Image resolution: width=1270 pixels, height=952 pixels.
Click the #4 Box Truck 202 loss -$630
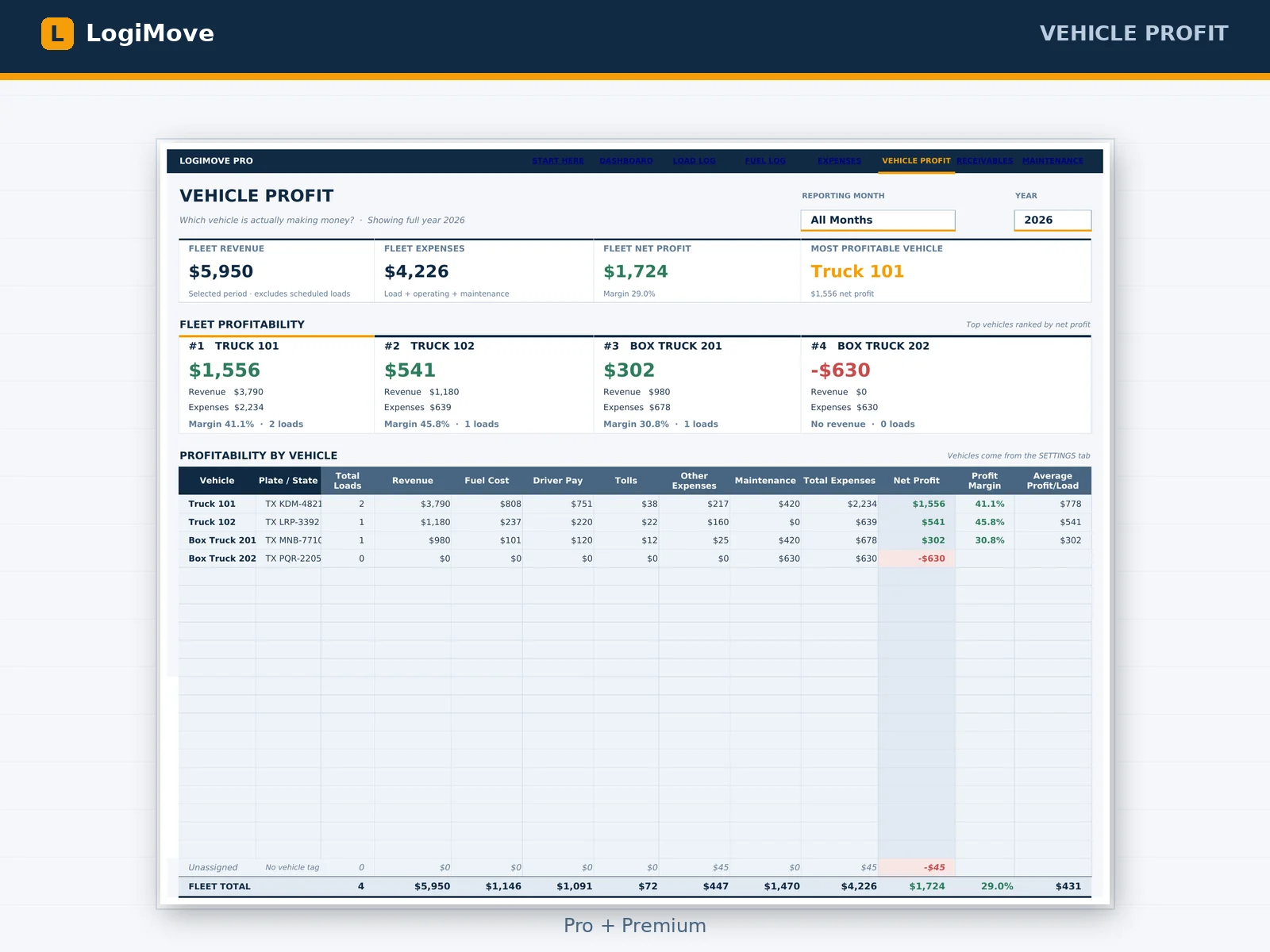pyautogui.click(x=841, y=370)
